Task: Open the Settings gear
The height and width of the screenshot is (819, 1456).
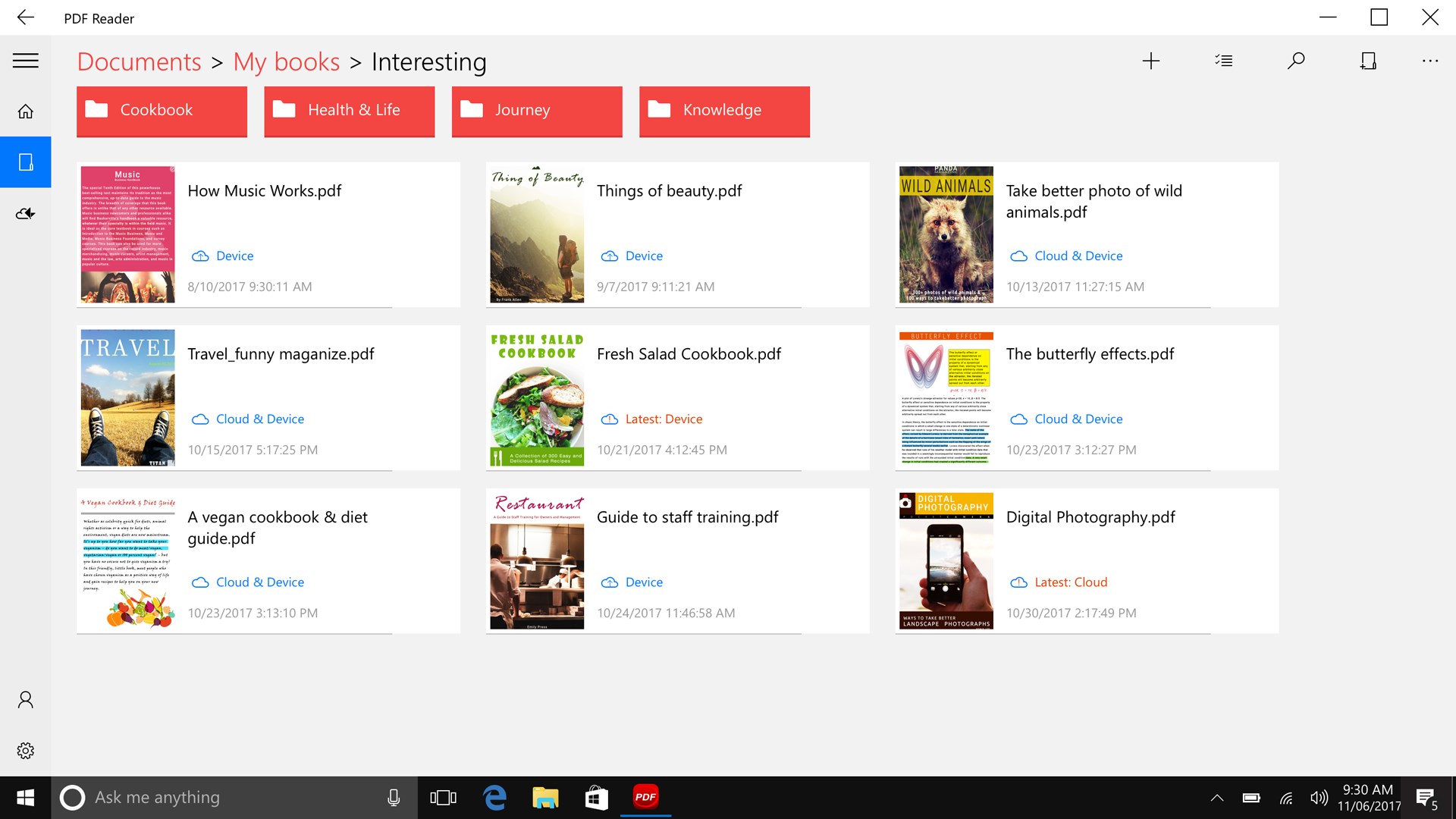Action: click(25, 750)
